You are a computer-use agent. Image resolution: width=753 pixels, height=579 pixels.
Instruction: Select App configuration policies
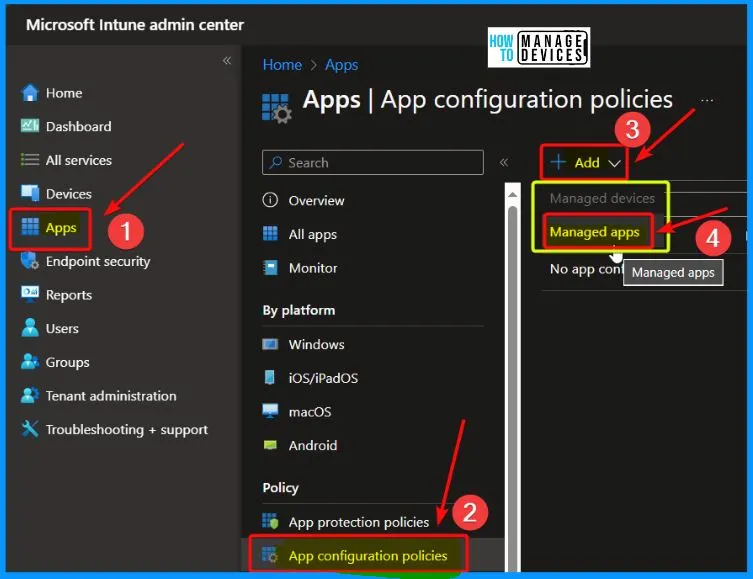(368, 555)
